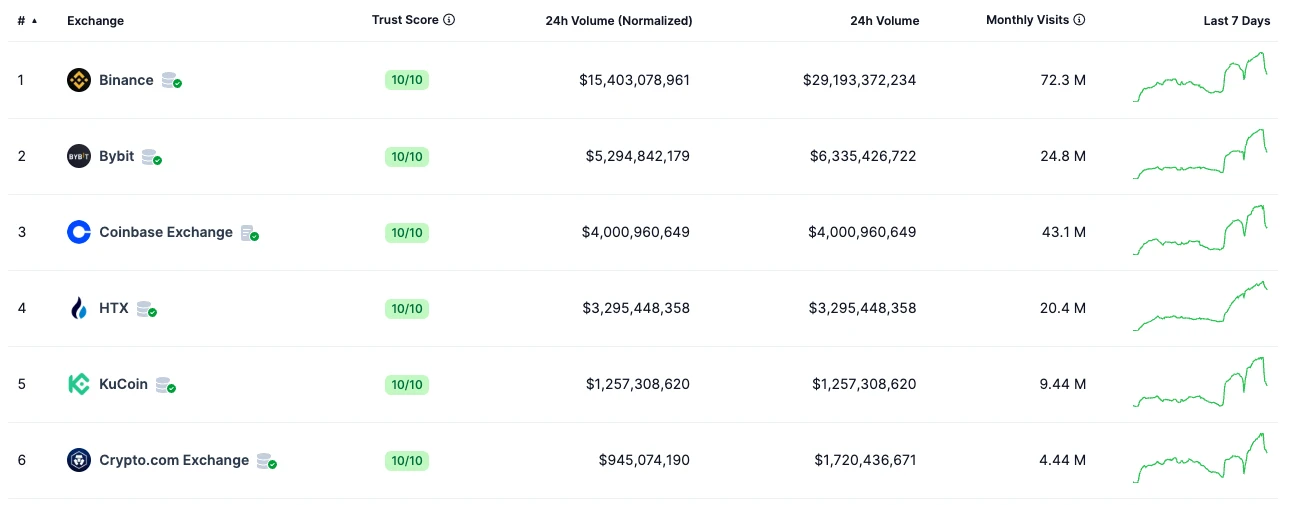Click the Coinbase Exchange logo icon
The height and width of the screenshot is (505, 1307).
(x=79, y=232)
